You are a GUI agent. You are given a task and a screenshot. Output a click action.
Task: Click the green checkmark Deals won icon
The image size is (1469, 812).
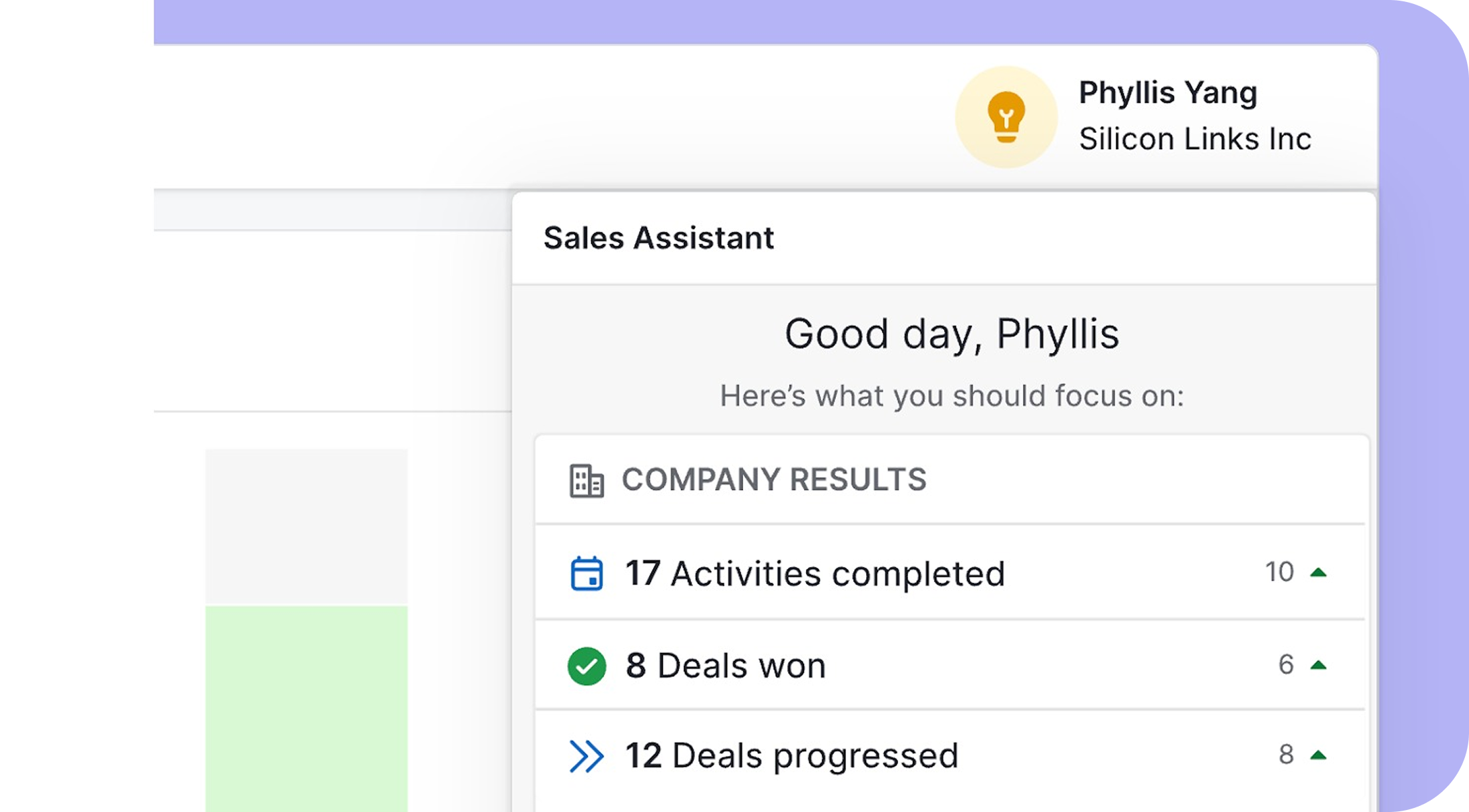click(586, 666)
